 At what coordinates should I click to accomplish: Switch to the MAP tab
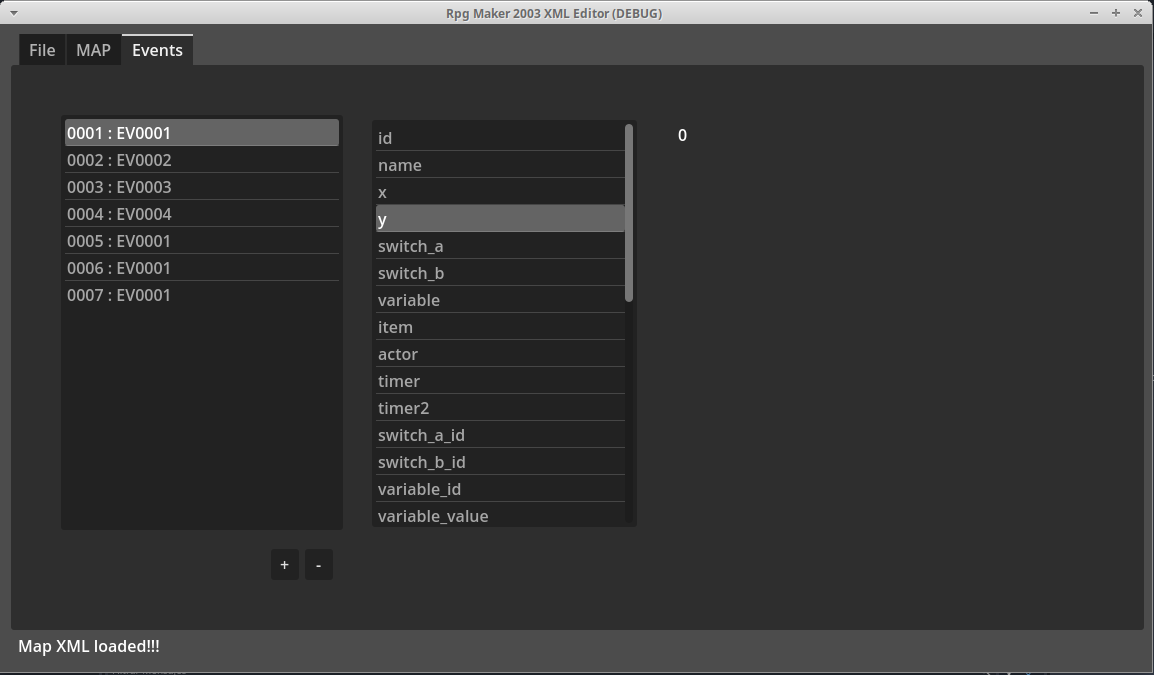93,50
